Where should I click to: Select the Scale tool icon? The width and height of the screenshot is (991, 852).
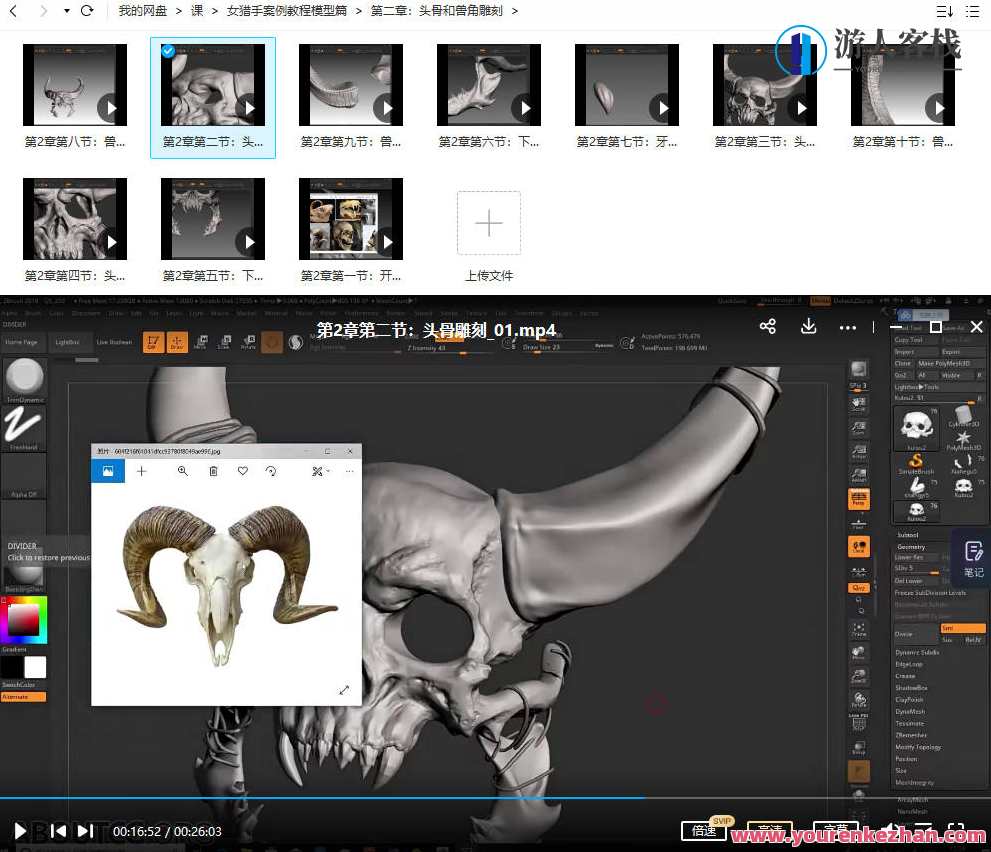(x=226, y=343)
